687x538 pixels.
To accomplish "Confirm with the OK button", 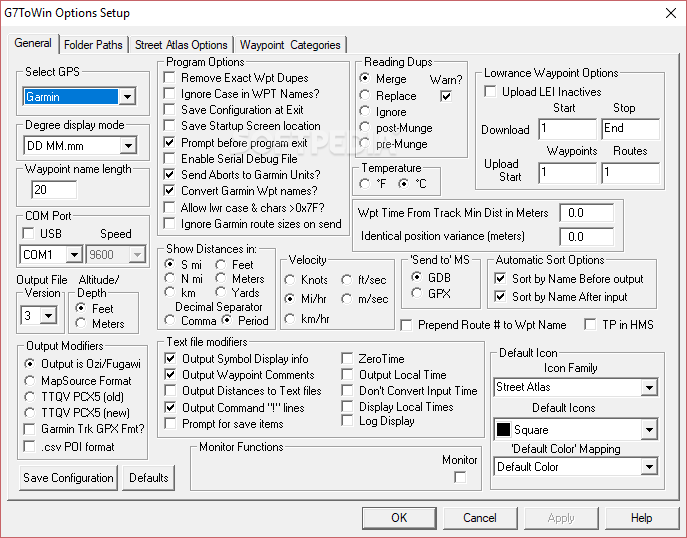I will coord(399,518).
